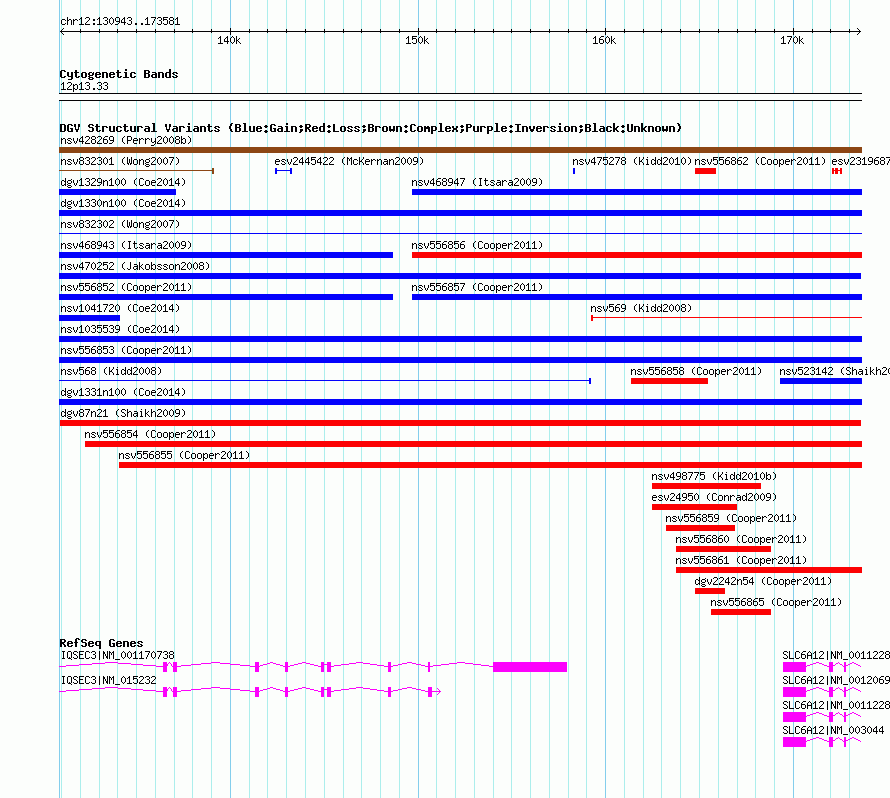Click dgv1331n100 (Coe2014) label
890x798 pixels.
(123, 392)
